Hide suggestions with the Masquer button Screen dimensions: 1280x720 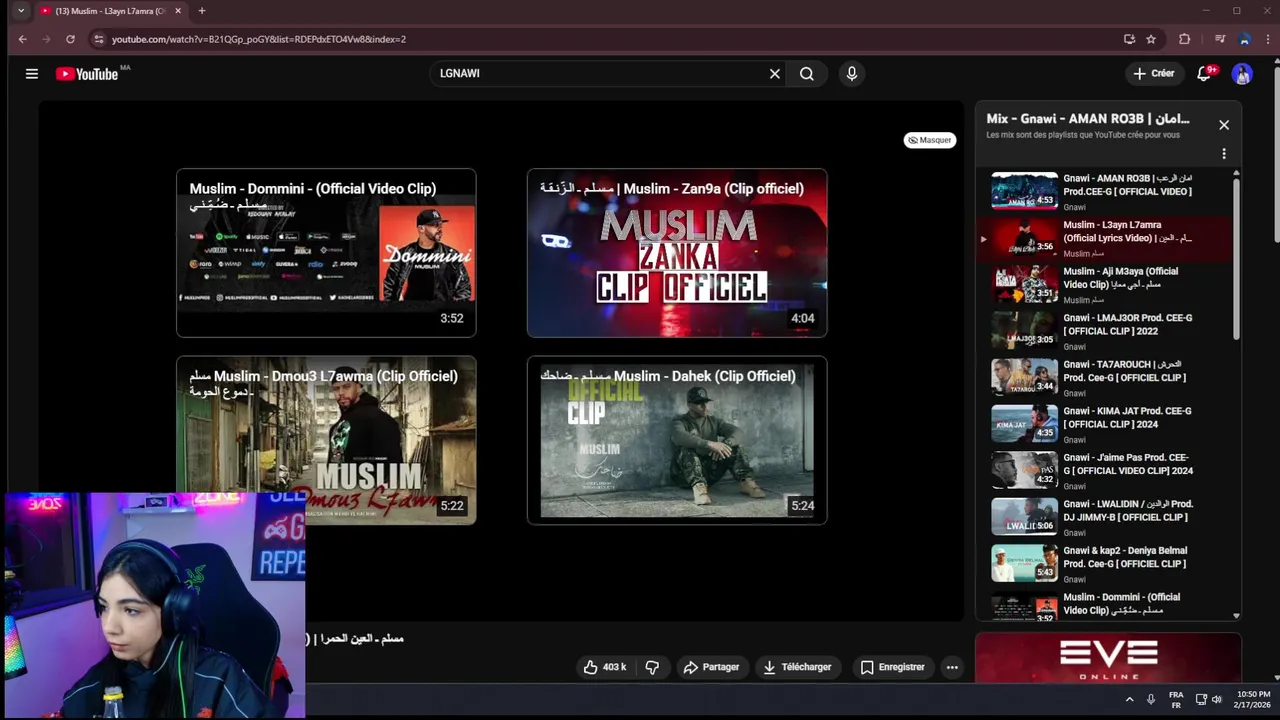930,140
